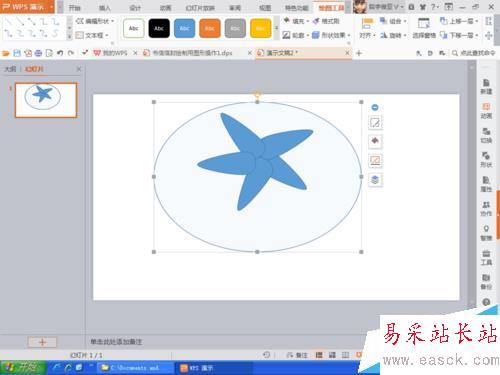This screenshot has width=500, height=375.
Task: Select the elbow connector shape tool
Action: pos(43,22)
